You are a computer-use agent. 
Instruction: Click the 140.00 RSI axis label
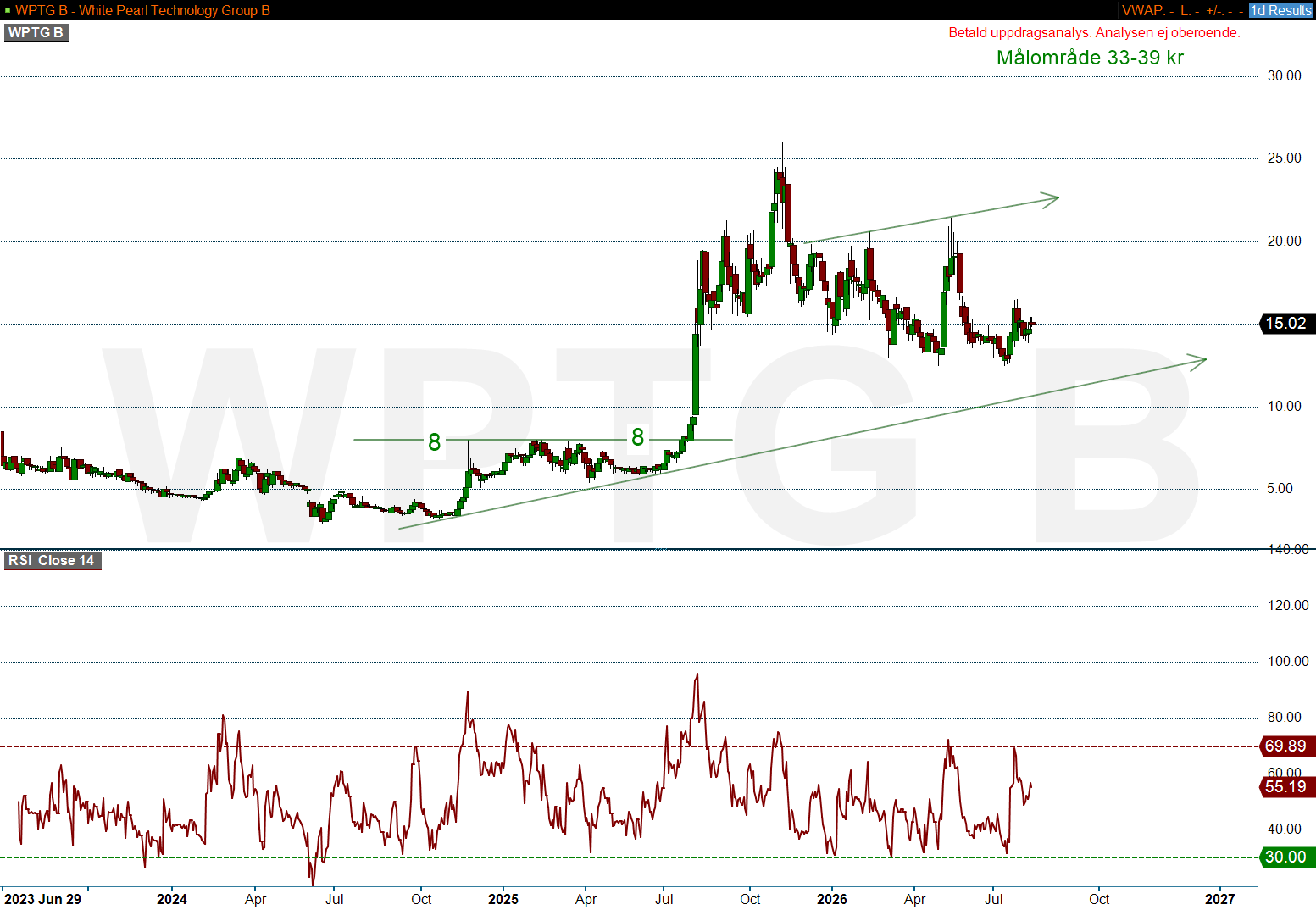pyautogui.click(x=1288, y=550)
